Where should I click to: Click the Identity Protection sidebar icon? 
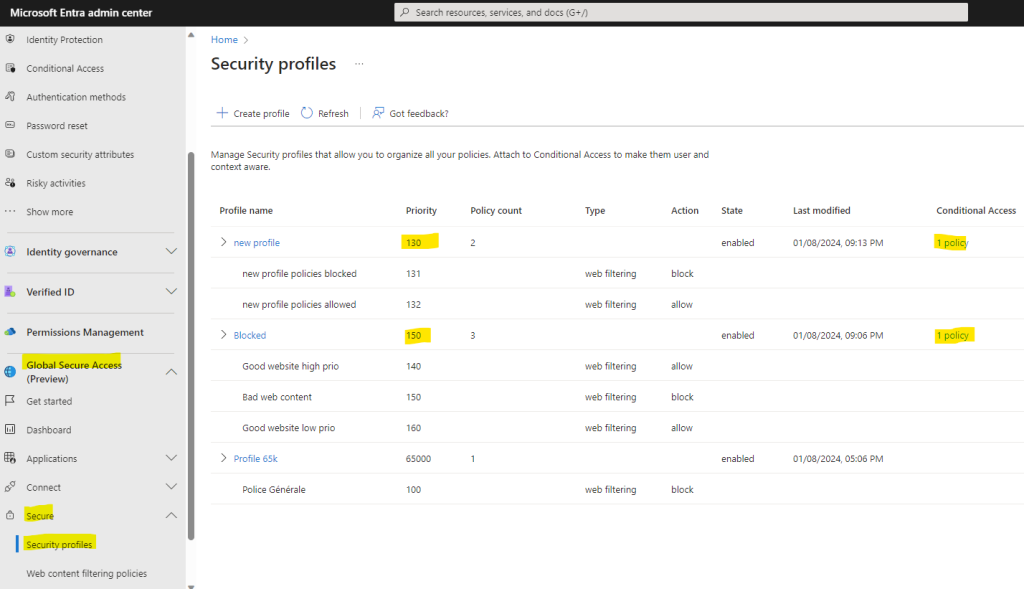tap(10, 39)
